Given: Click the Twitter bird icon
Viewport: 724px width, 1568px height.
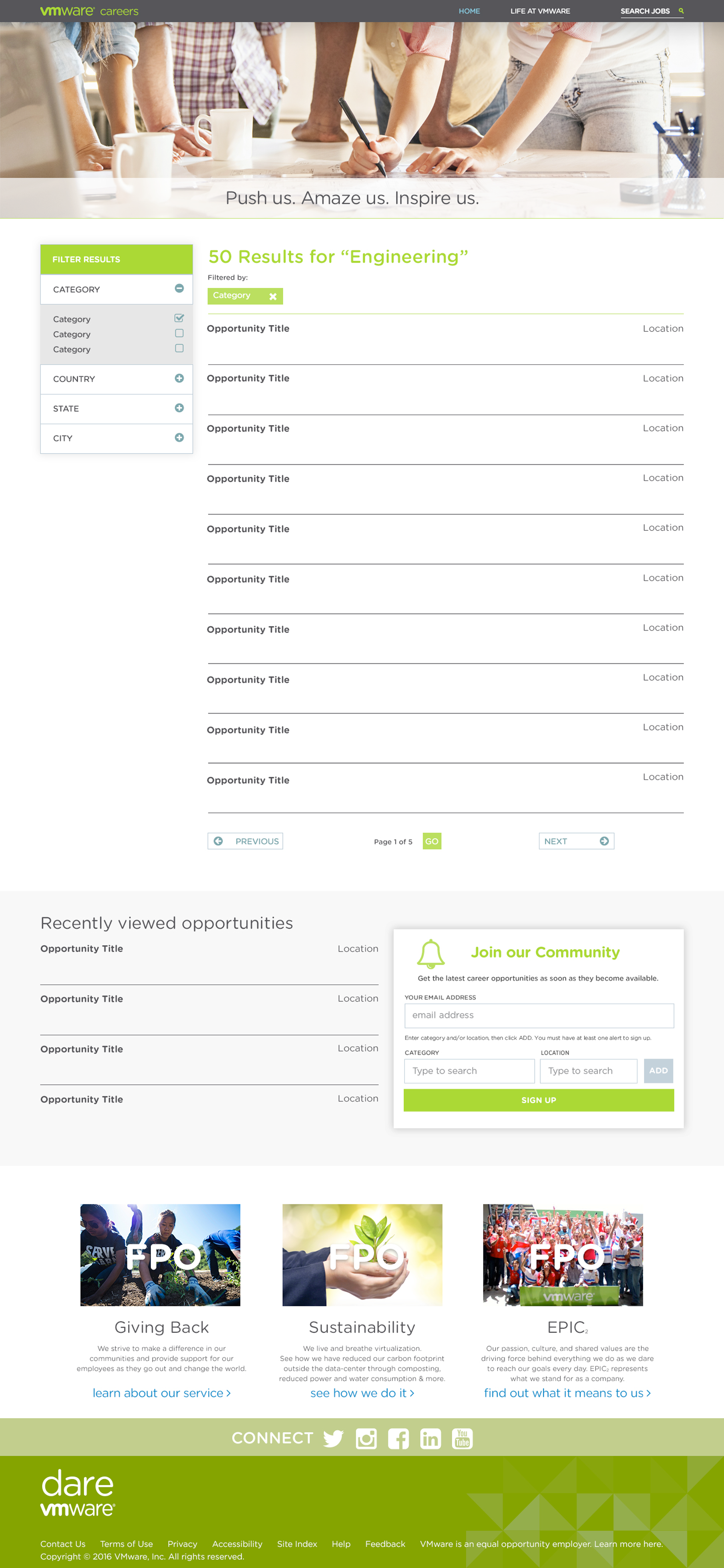Looking at the screenshot, I should click(x=333, y=1438).
